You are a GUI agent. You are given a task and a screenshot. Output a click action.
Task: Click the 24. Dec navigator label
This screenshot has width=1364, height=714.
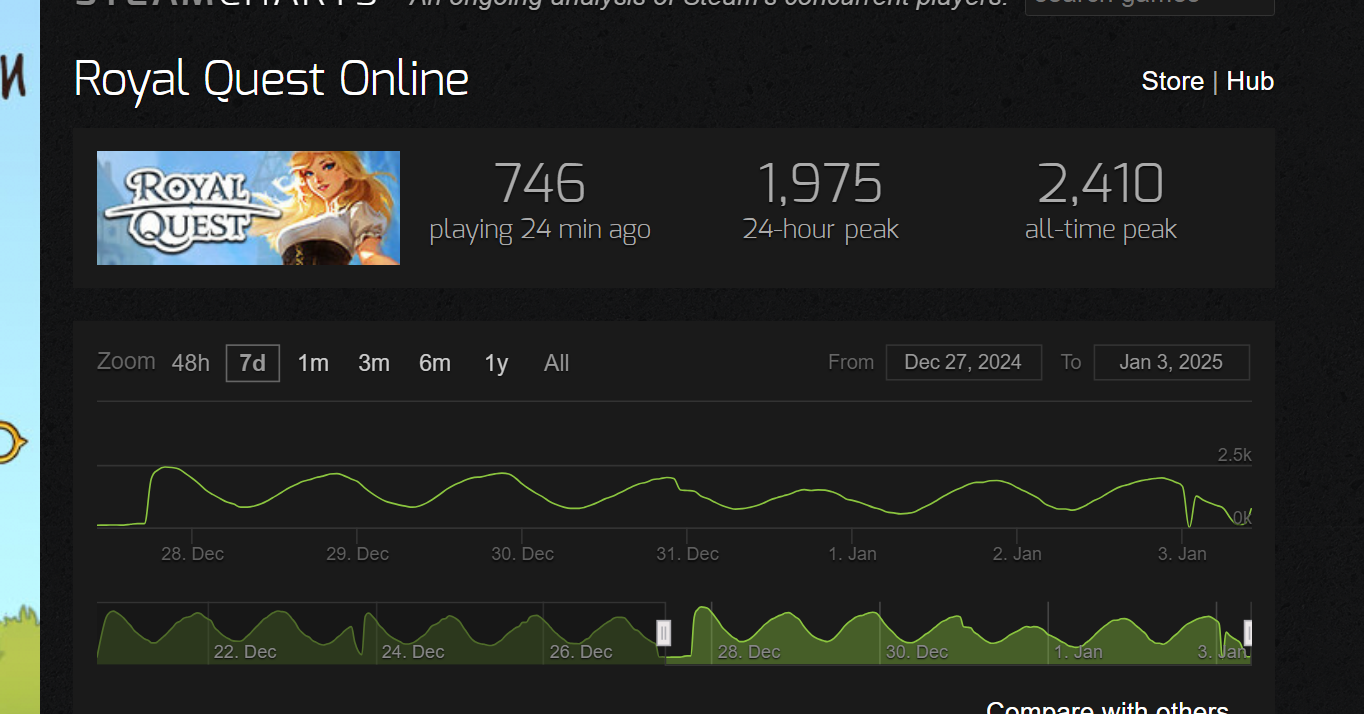click(x=413, y=652)
